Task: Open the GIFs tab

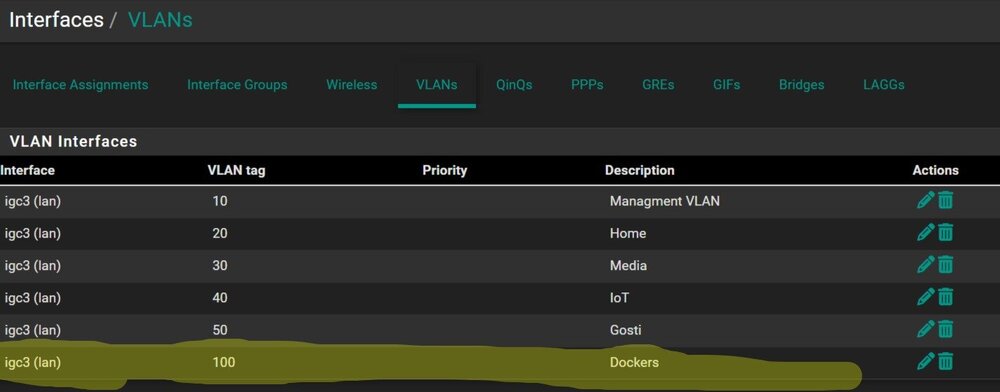Action: 726,85
